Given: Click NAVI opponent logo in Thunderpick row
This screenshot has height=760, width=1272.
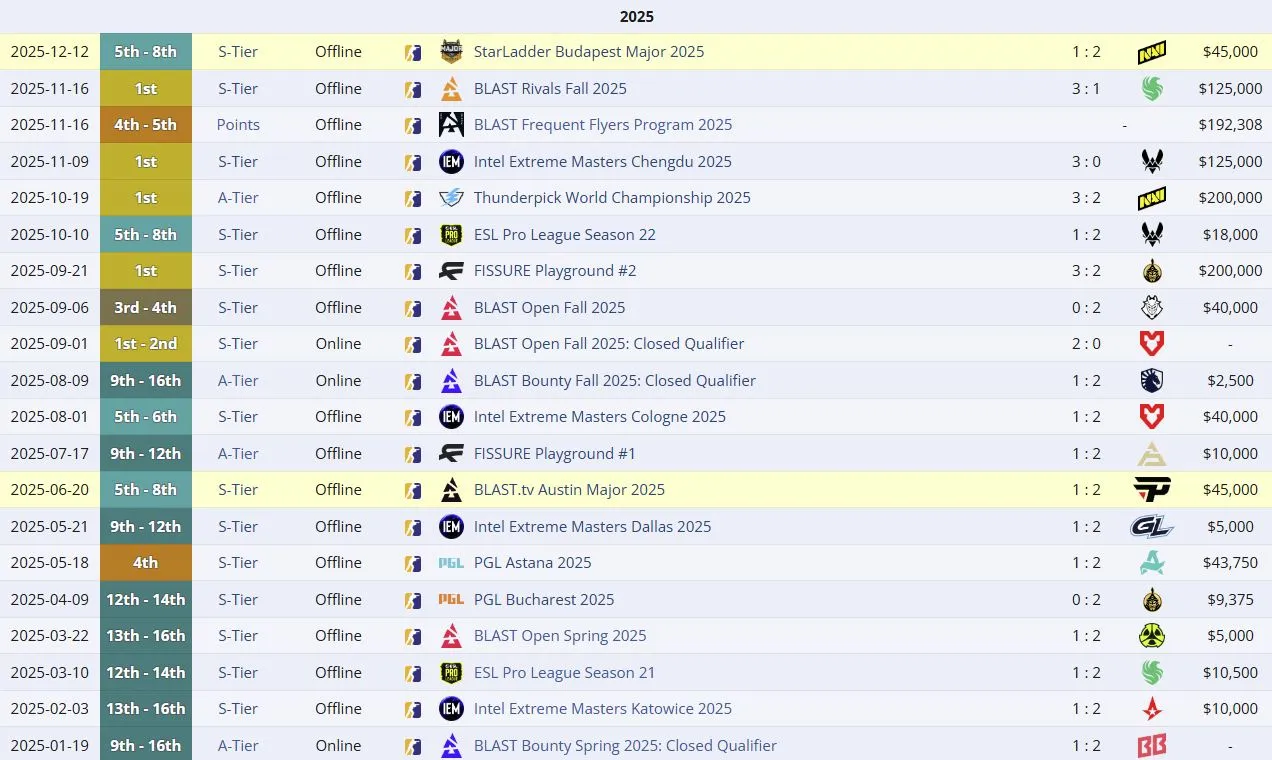Looking at the screenshot, I should point(1152,198).
